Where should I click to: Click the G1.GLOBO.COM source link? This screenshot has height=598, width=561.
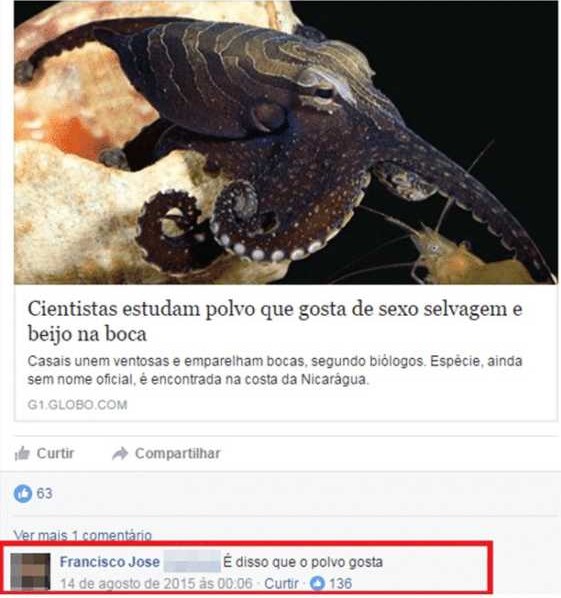pyautogui.click(x=77, y=405)
